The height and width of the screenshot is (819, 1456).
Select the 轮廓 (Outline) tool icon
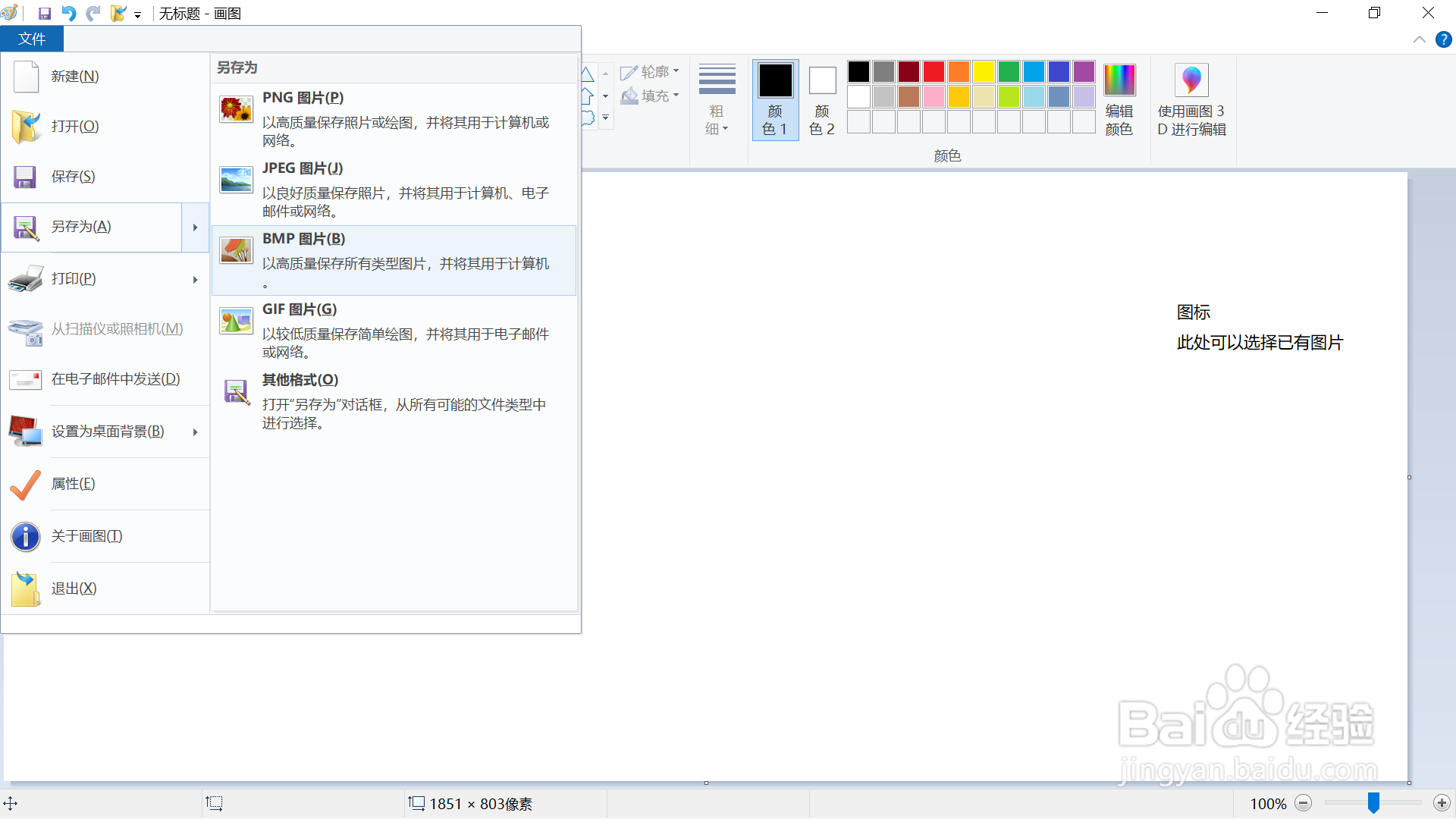629,71
